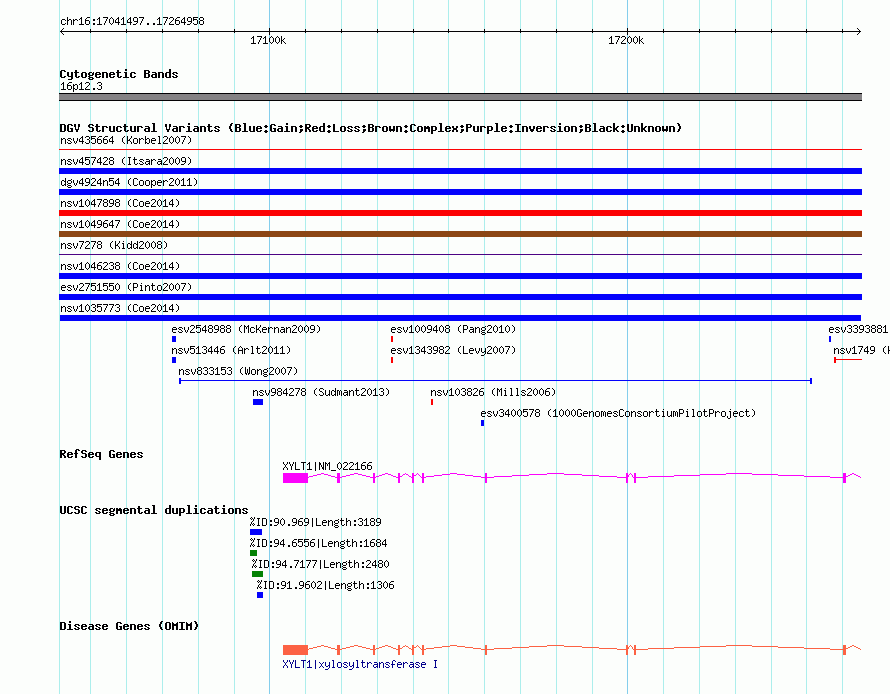
Task: Click the UCSC segmental duplications track heading
Action: pos(154,510)
